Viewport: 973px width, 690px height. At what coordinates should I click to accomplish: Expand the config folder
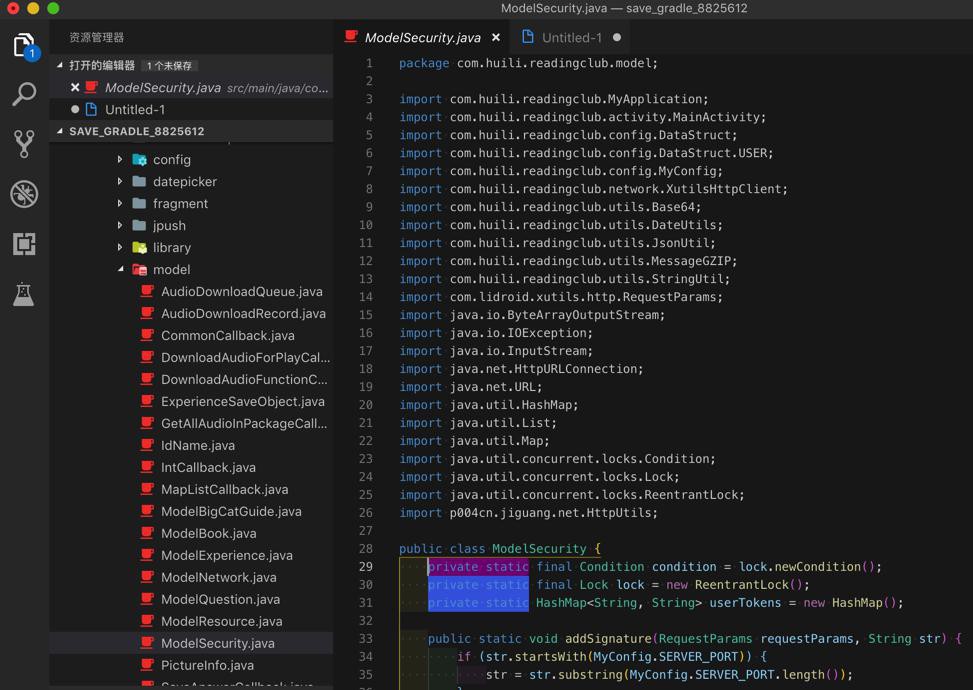coord(120,159)
